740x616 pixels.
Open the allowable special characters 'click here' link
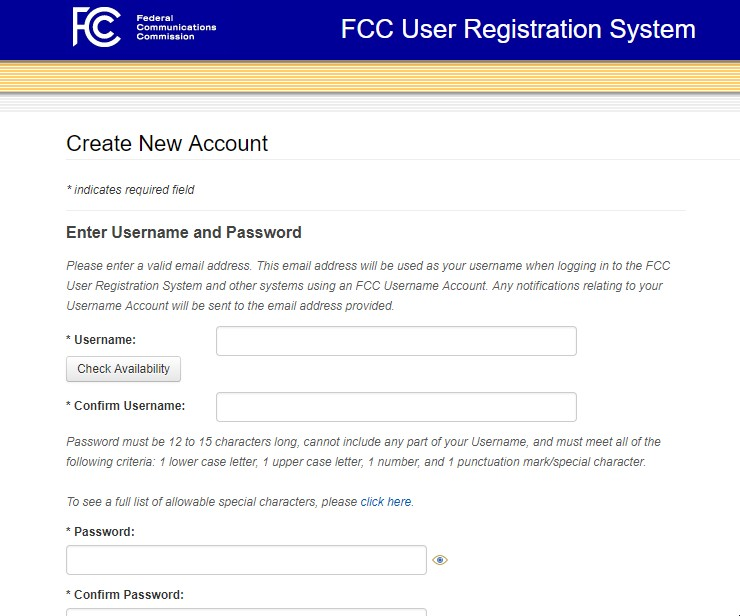pyautogui.click(x=386, y=502)
